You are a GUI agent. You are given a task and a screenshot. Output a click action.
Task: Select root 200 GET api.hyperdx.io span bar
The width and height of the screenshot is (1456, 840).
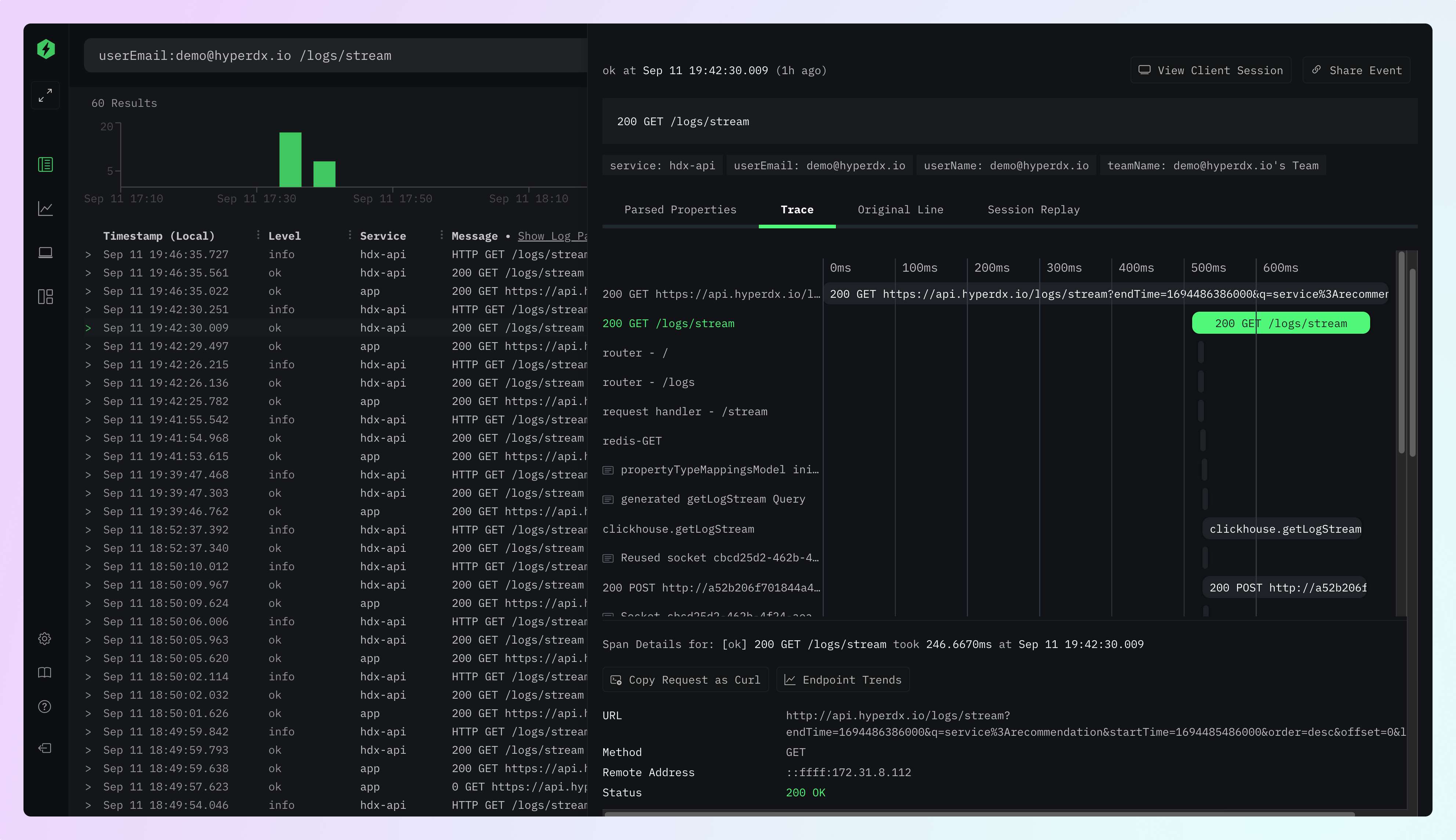[1106, 294]
